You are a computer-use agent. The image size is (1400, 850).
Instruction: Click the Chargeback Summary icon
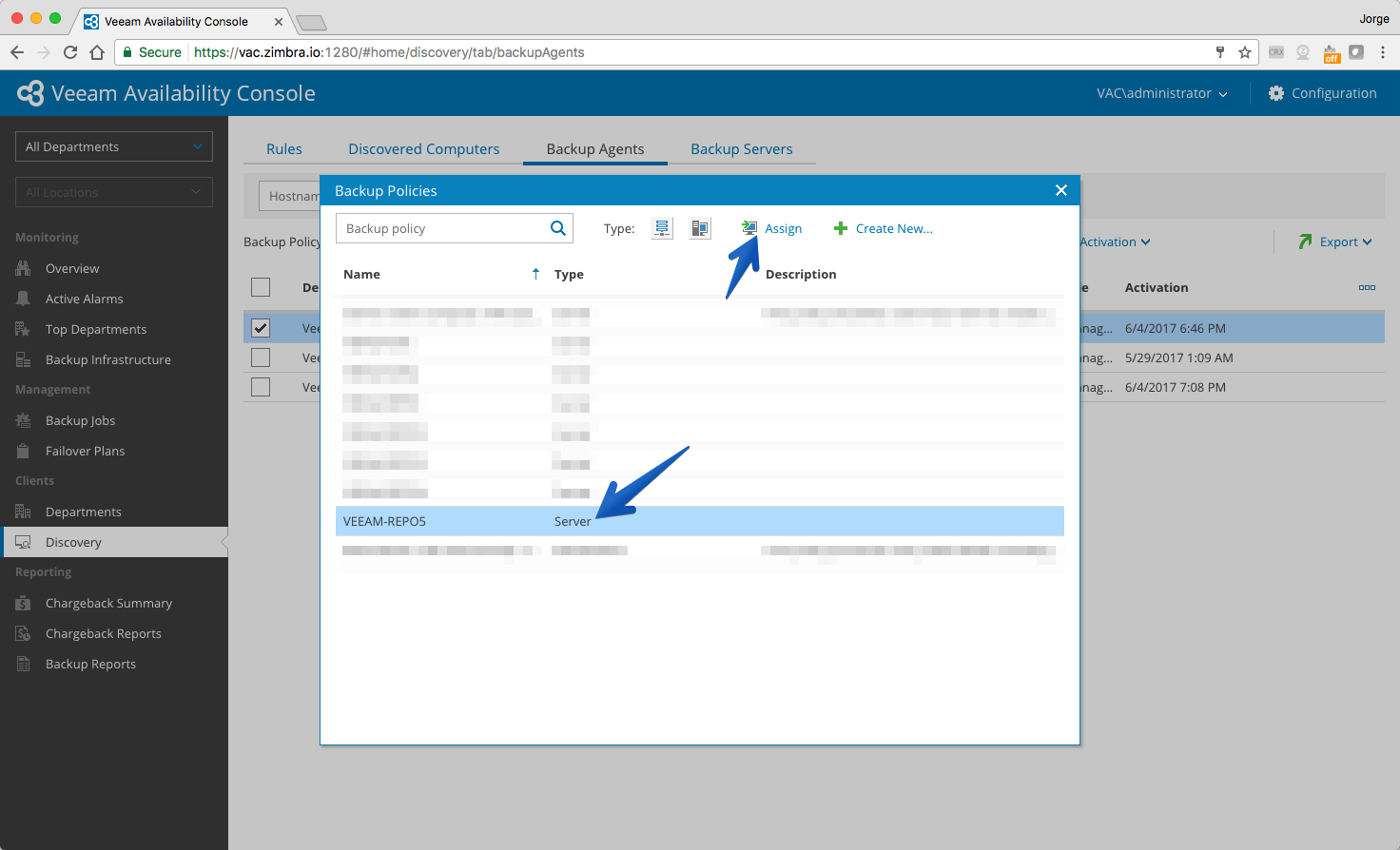point(24,603)
